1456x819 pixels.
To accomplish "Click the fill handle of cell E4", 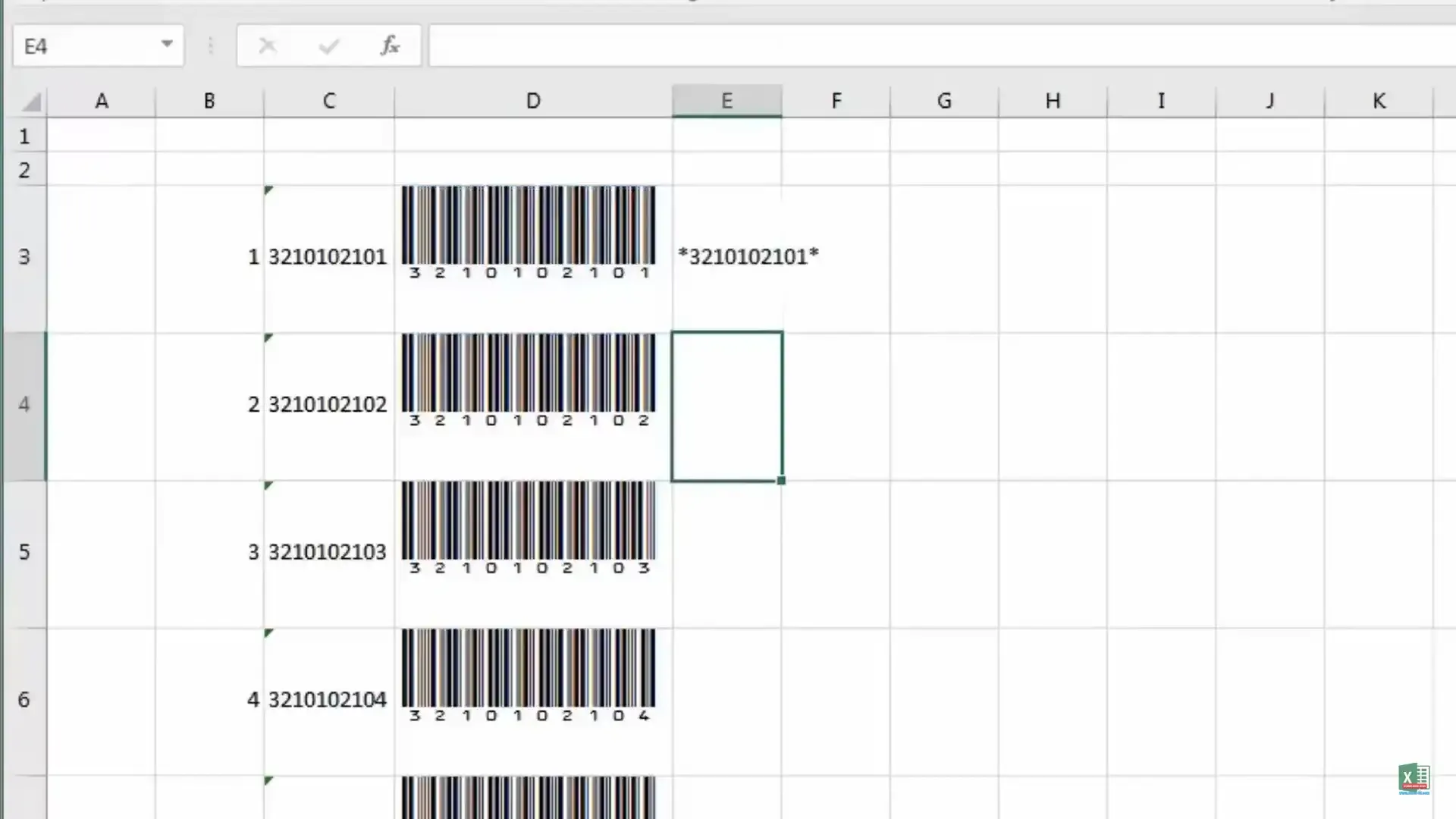I will tap(781, 481).
